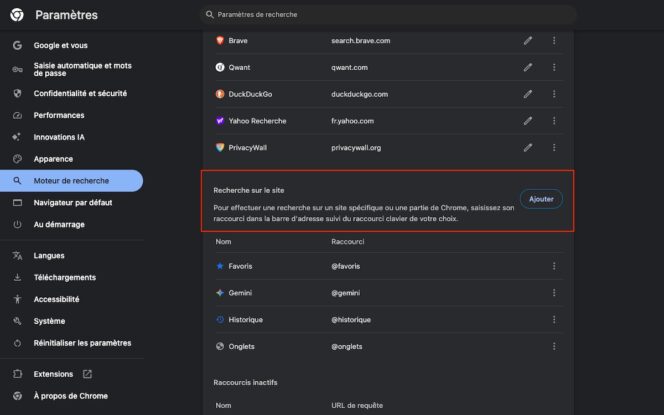The image size is (664, 415).
Task: Click the wrench icon for Système
Action: coord(17,321)
